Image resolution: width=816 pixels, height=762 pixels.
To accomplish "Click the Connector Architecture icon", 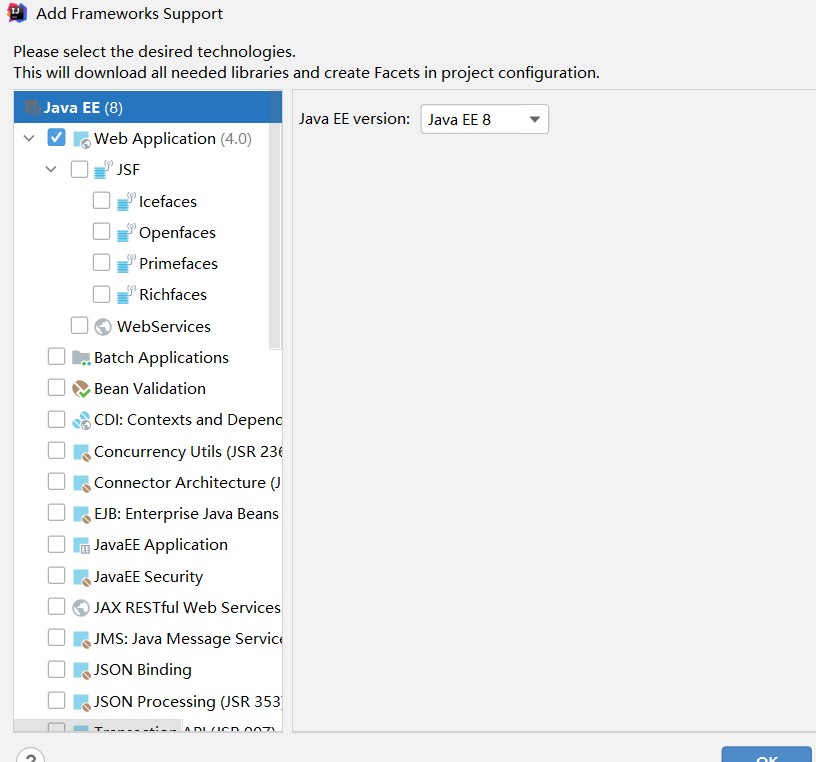I will (x=82, y=483).
